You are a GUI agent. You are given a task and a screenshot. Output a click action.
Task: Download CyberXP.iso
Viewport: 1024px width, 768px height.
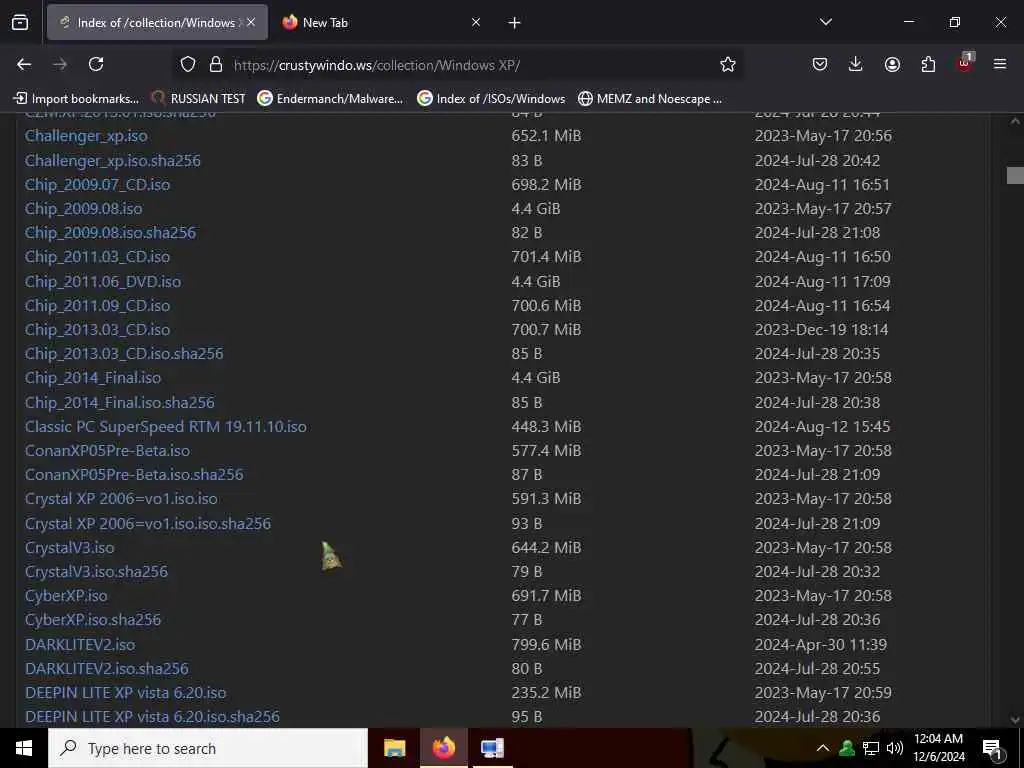coord(67,596)
